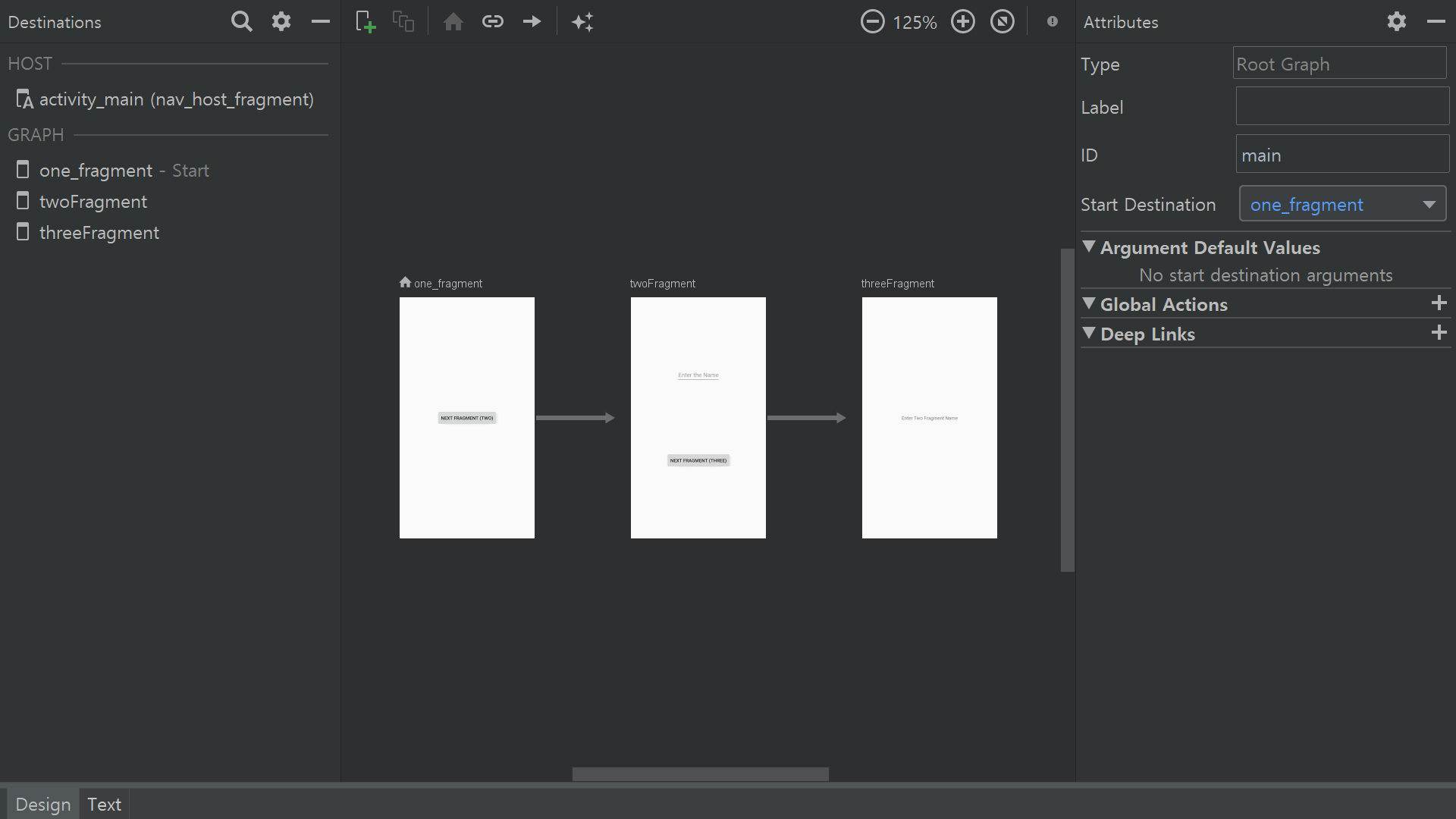Image resolution: width=1456 pixels, height=819 pixels.
Task: Collapse the Global Actions section
Action: [1089, 304]
